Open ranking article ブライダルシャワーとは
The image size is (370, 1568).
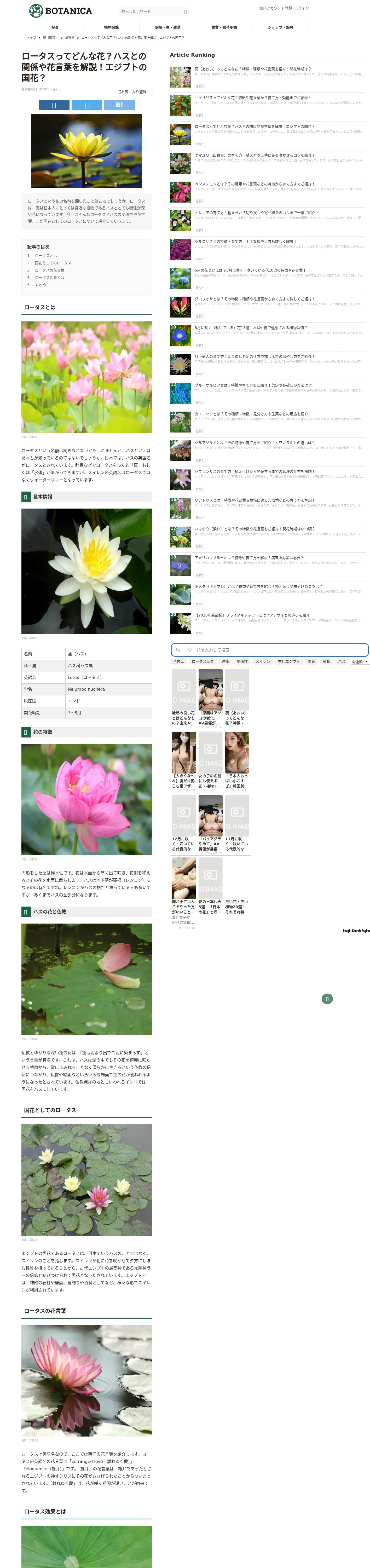tap(252, 615)
